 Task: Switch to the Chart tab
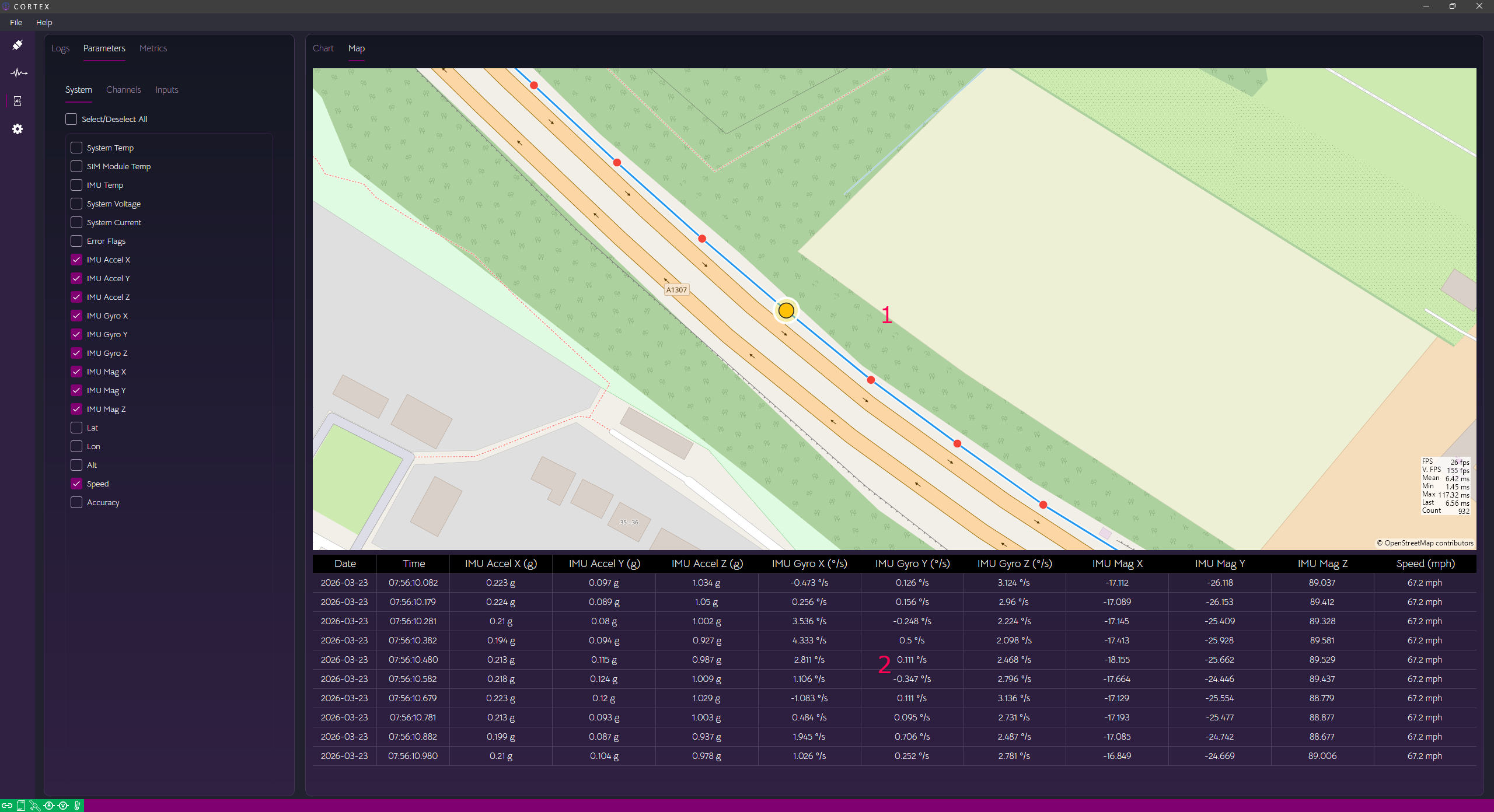(323, 48)
